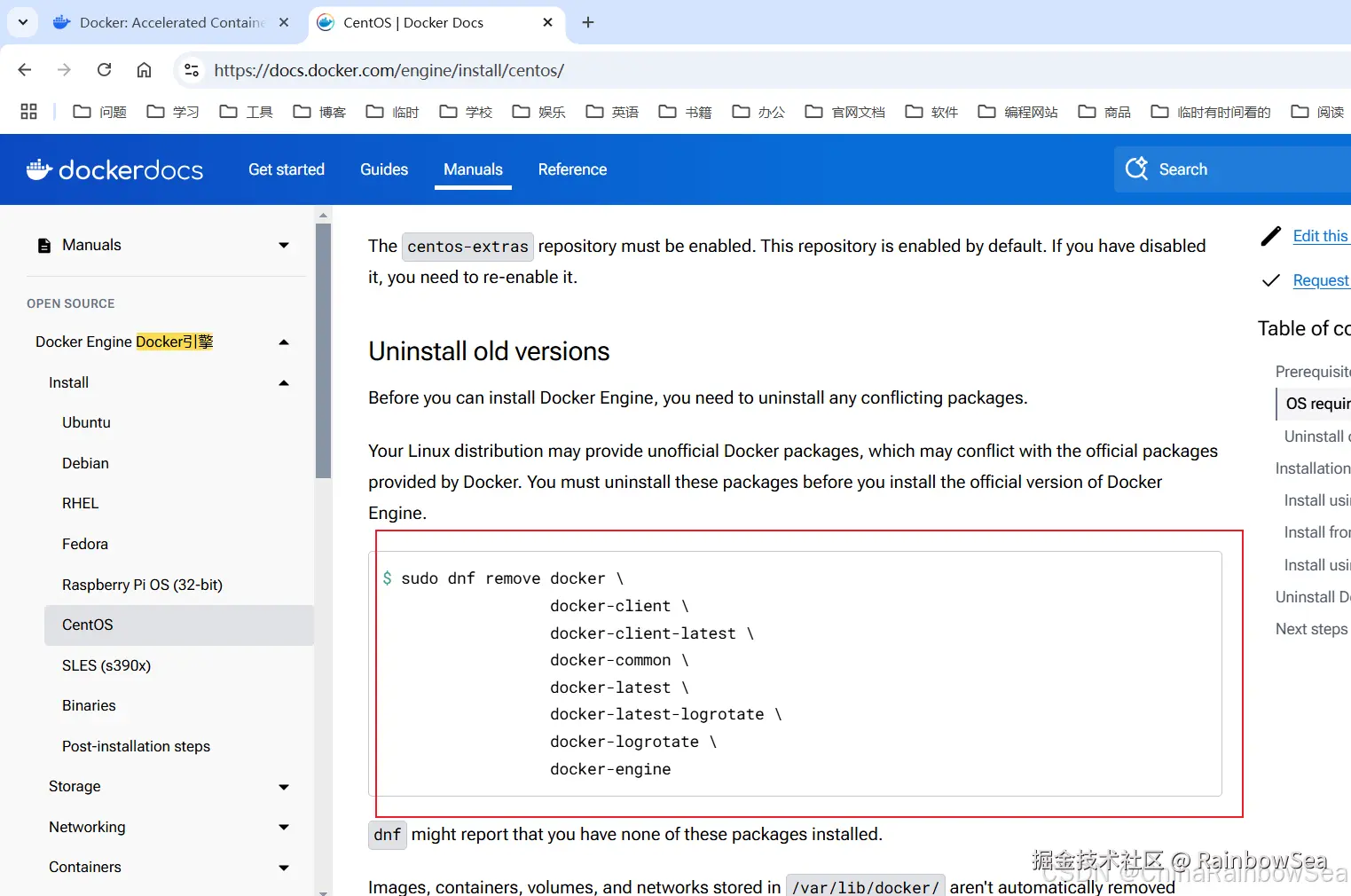The height and width of the screenshot is (896, 1351).
Task: Open the Manuals menu
Action: (x=473, y=169)
